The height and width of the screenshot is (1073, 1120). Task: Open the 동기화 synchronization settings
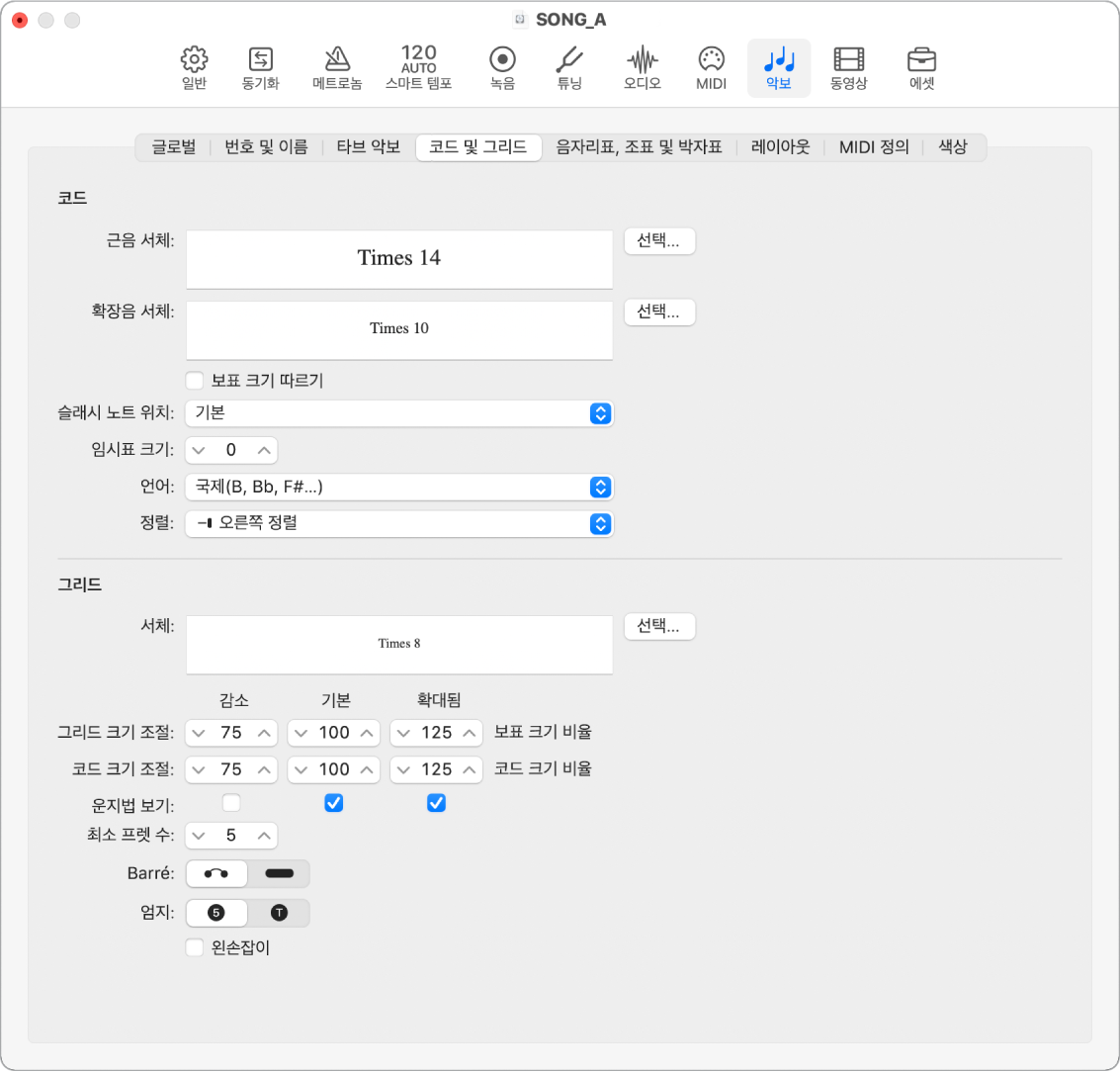(261, 67)
